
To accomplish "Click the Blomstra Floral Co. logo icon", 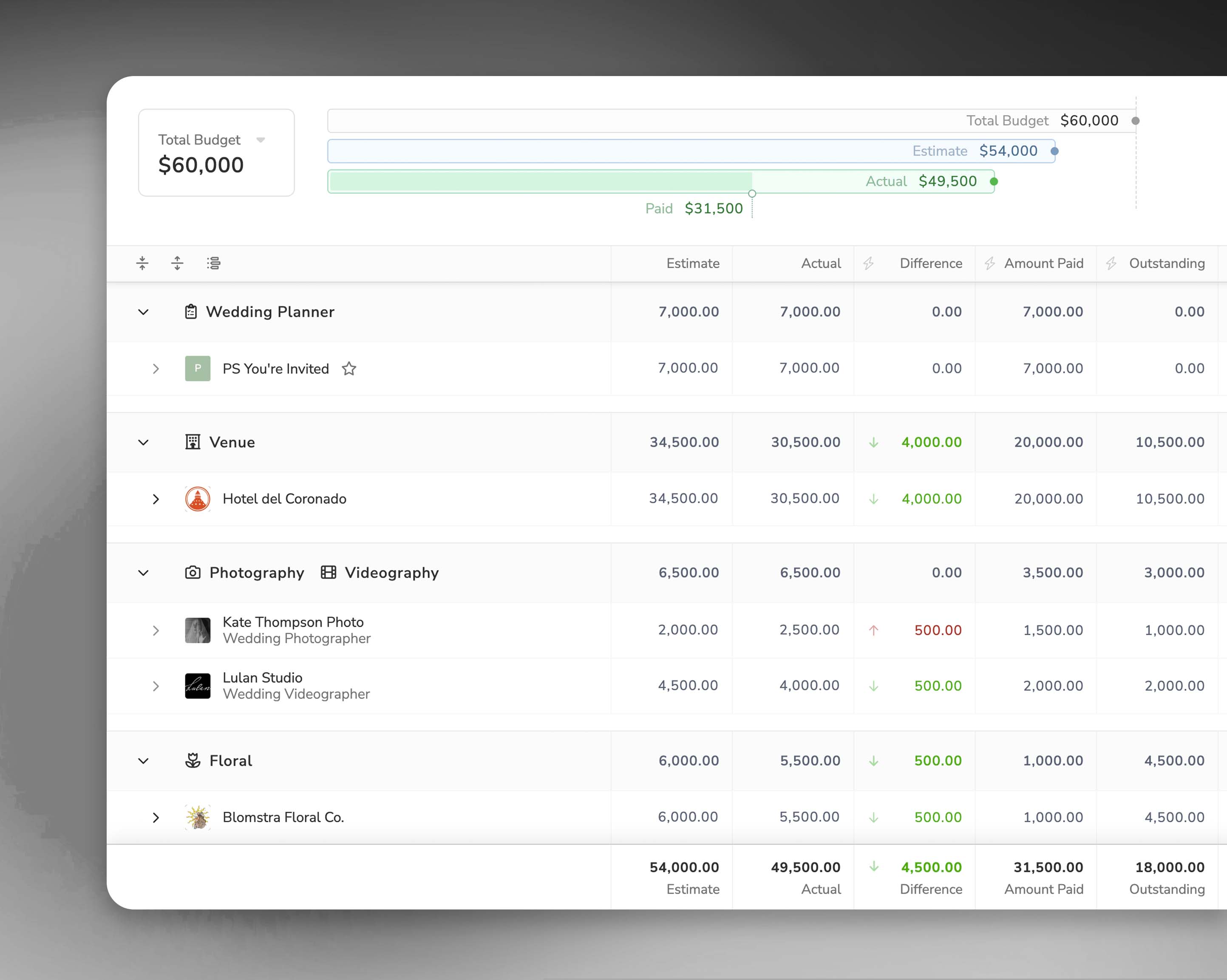I will (x=198, y=817).
